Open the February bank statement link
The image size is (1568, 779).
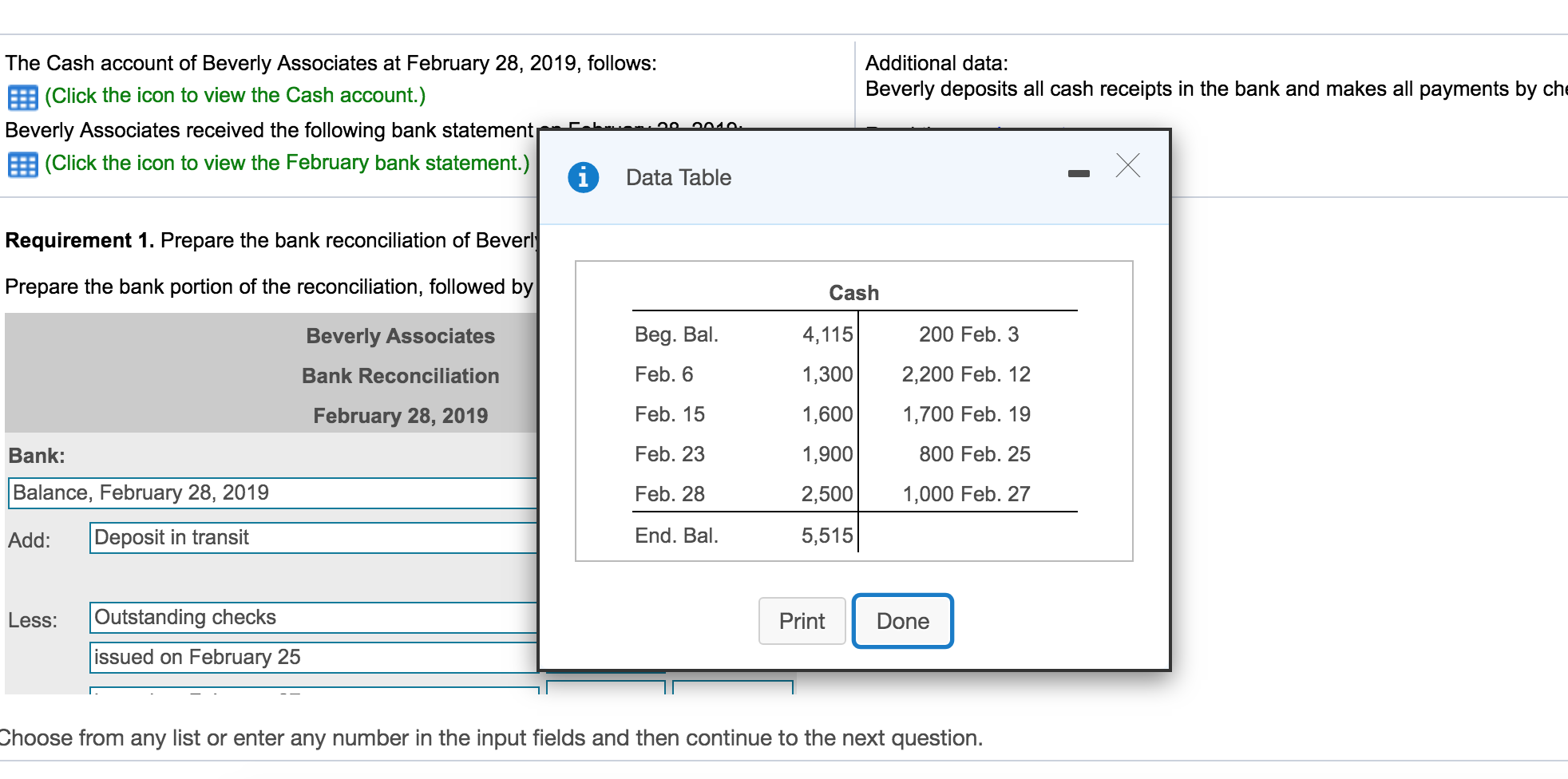[287, 163]
